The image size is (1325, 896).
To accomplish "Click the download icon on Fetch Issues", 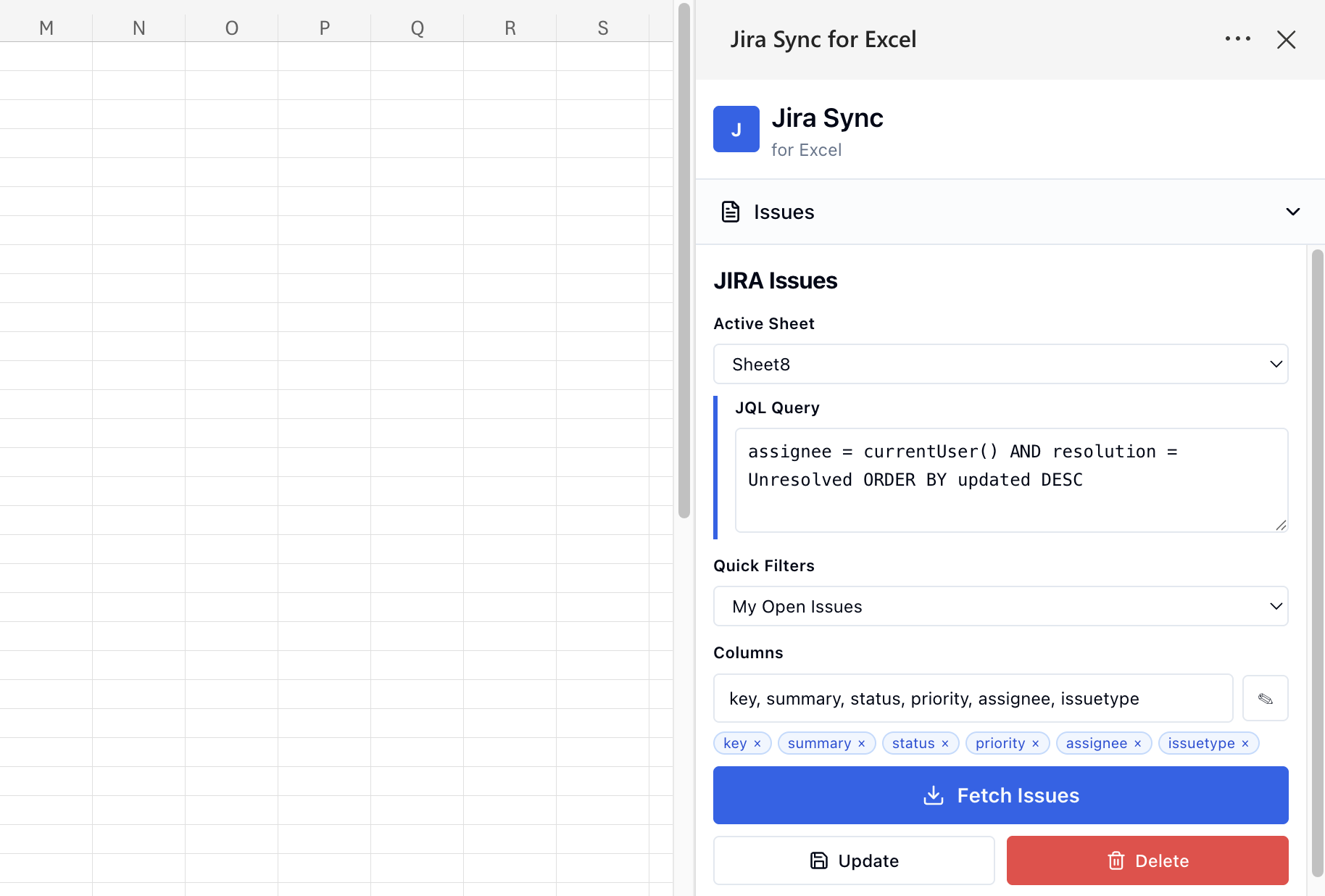I will [934, 795].
